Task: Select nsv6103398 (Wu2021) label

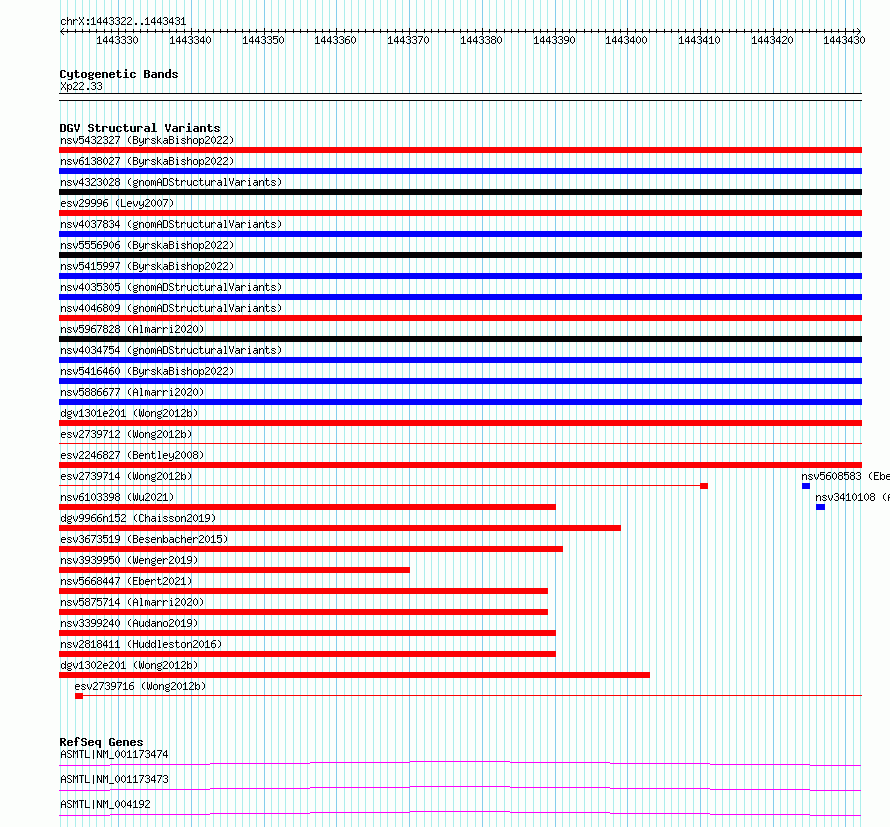Action: click(117, 497)
